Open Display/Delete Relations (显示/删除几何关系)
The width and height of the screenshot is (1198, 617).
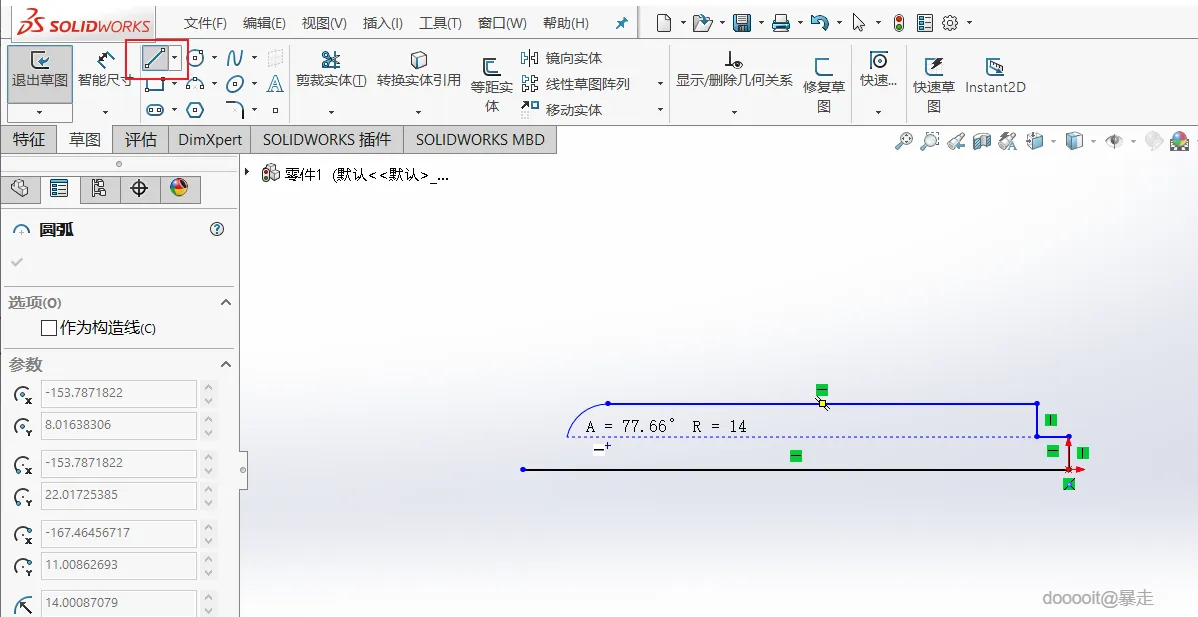(x=733, y=69)
